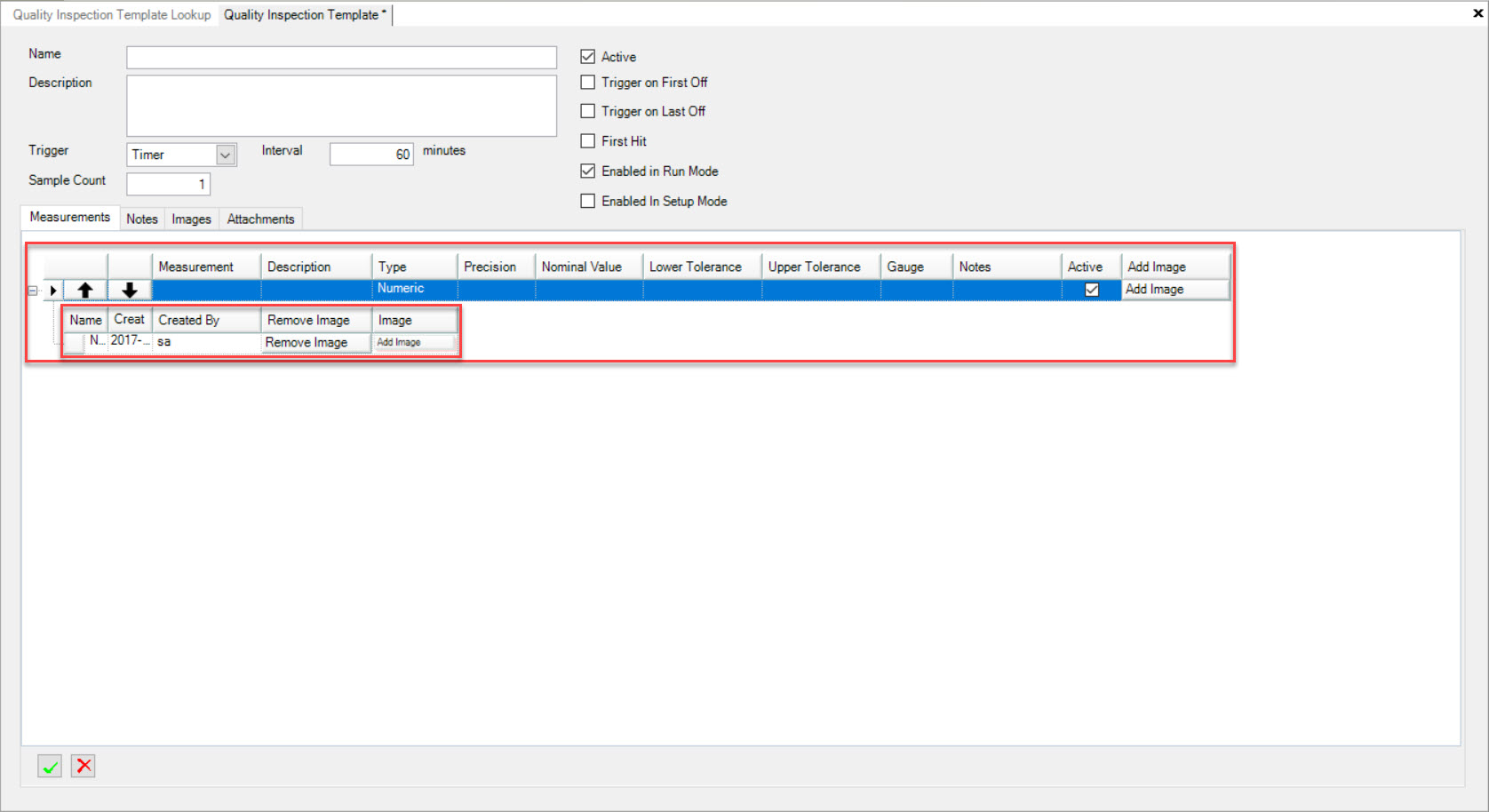The width and height of the screenshot is (1489, 812).
Task: Click the Interval minutes field
Action: [x=371, y=154]
